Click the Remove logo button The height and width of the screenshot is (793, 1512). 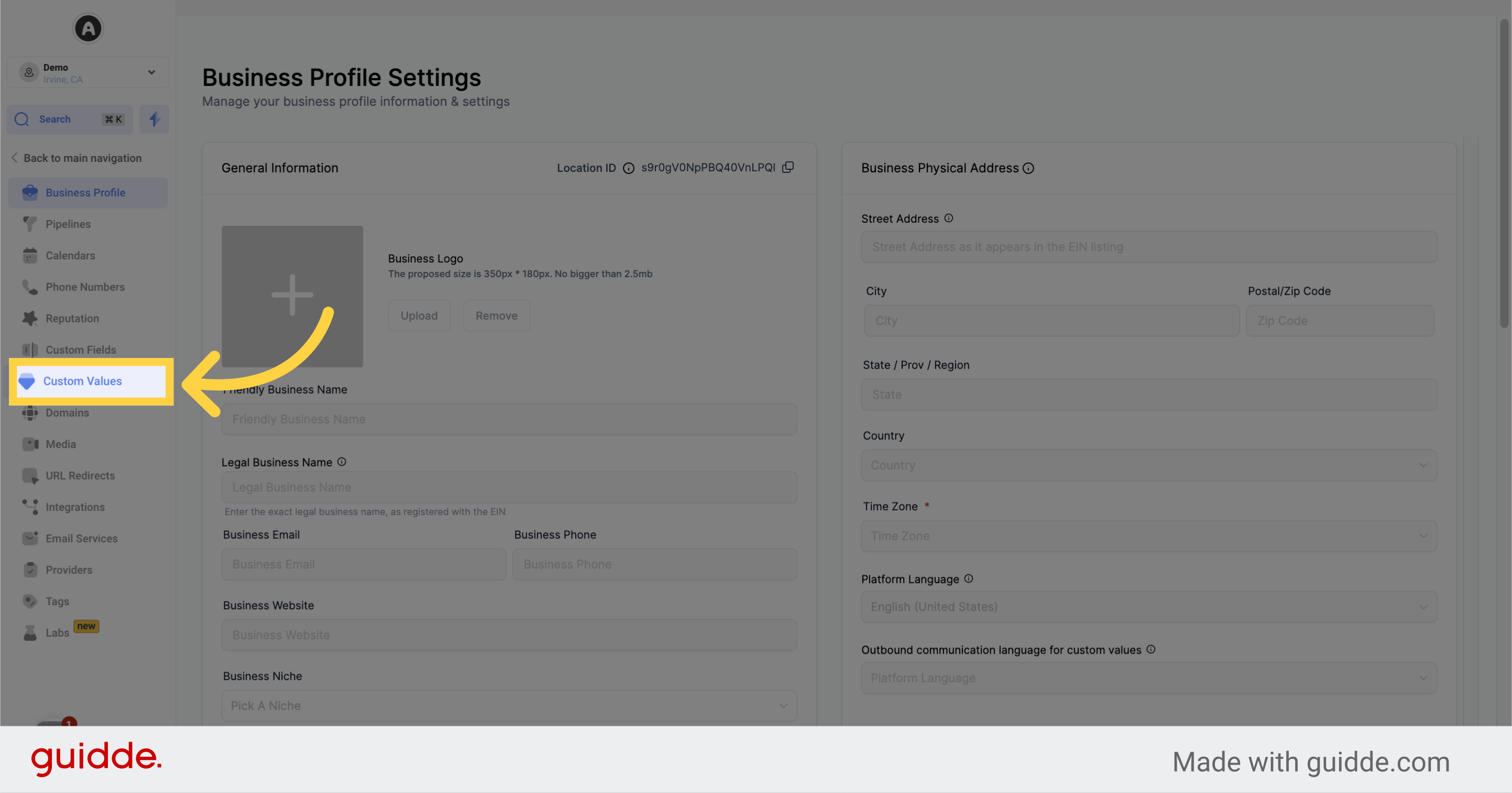tap(497, 316)
